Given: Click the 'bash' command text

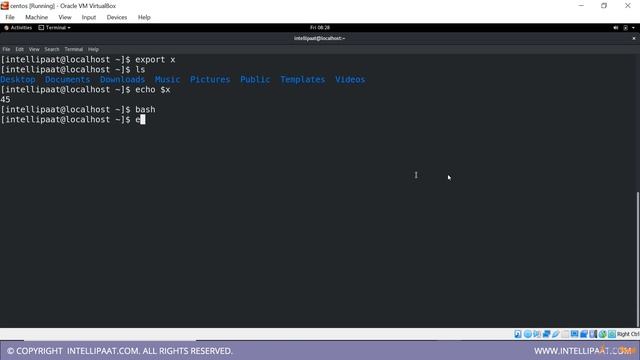Looking at the screenshot, I should (x=145, y=110).
